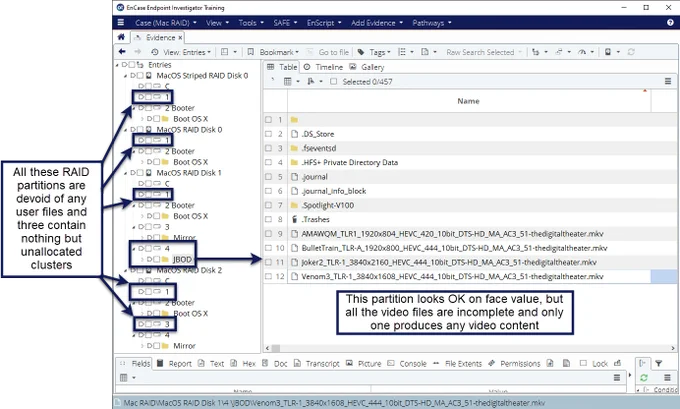Tick the Entries root checkbox in the tree
The height and width of the screenshot is (409, 680).
click(132, 65)
